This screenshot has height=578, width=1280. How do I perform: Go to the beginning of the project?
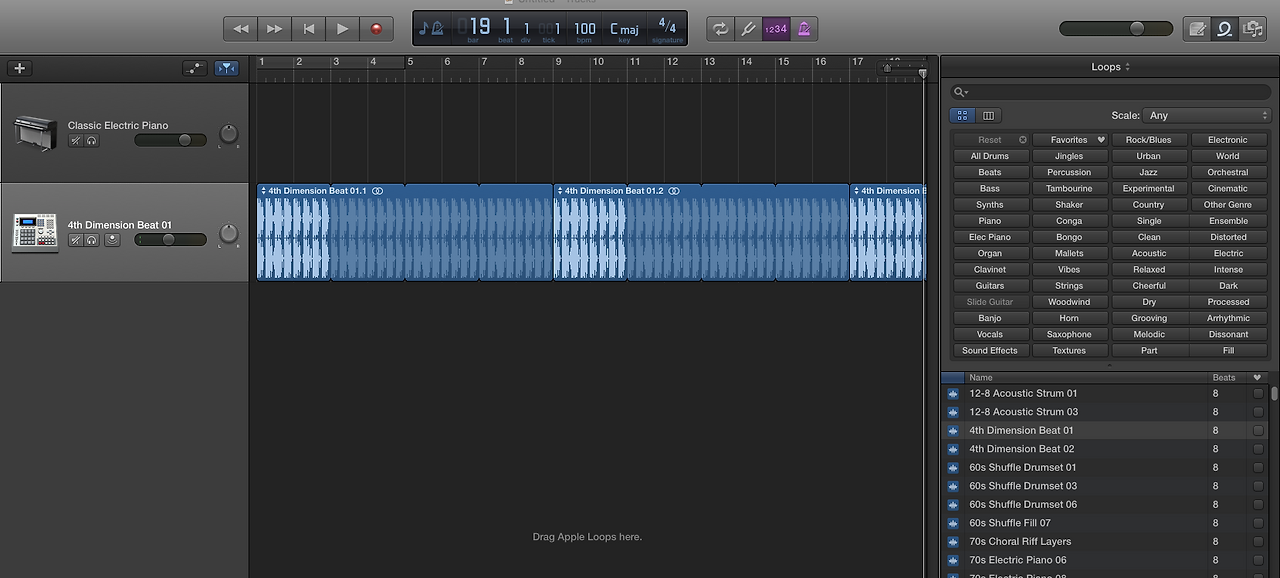click(308, 29)
